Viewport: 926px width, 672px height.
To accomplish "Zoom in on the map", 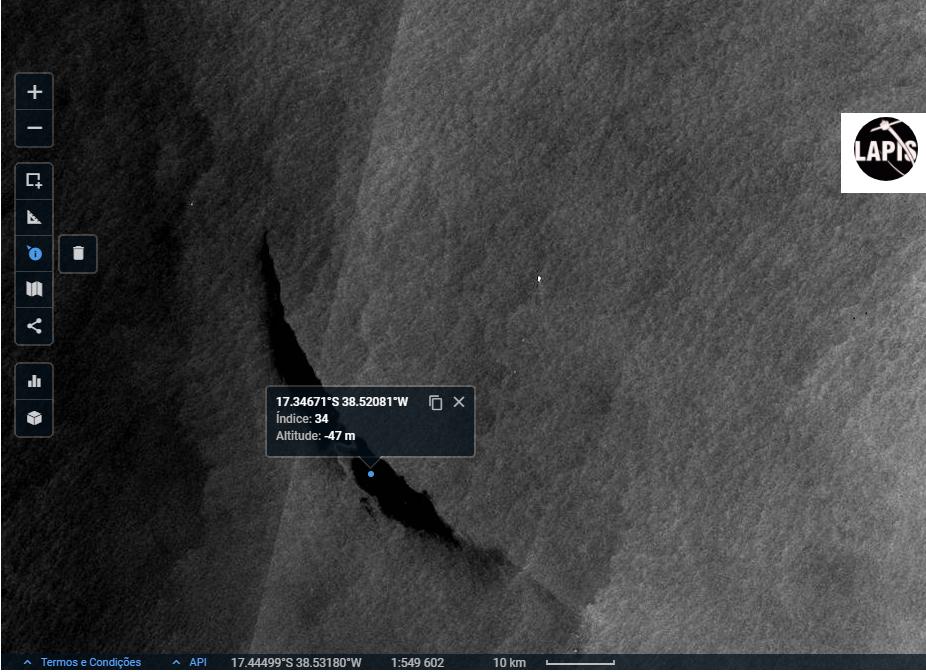I will coord(34,92).
